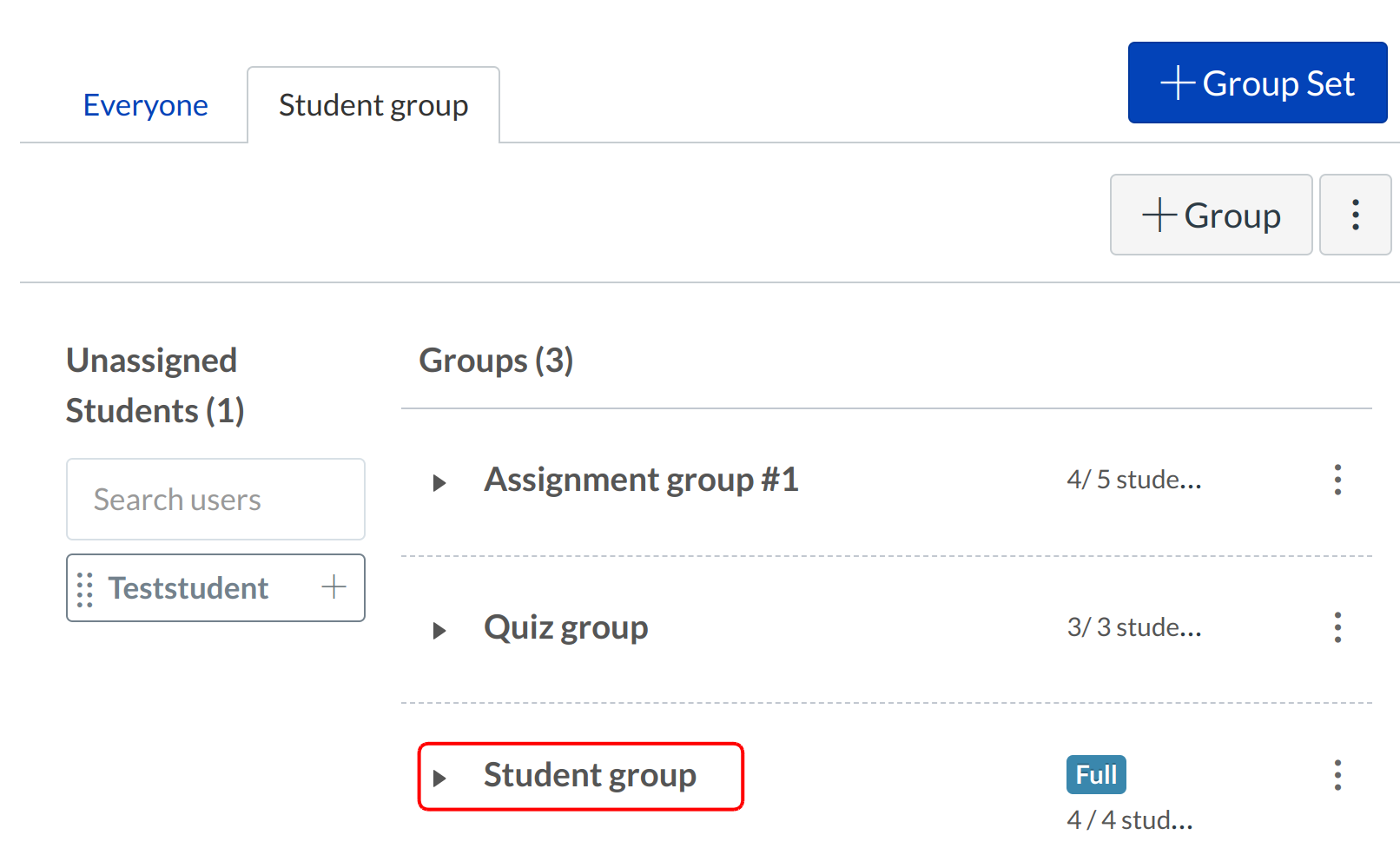The height and width of the screenshot is (855, 1400).
Task: Click the 4/5 students count text
Action: 1133,480
